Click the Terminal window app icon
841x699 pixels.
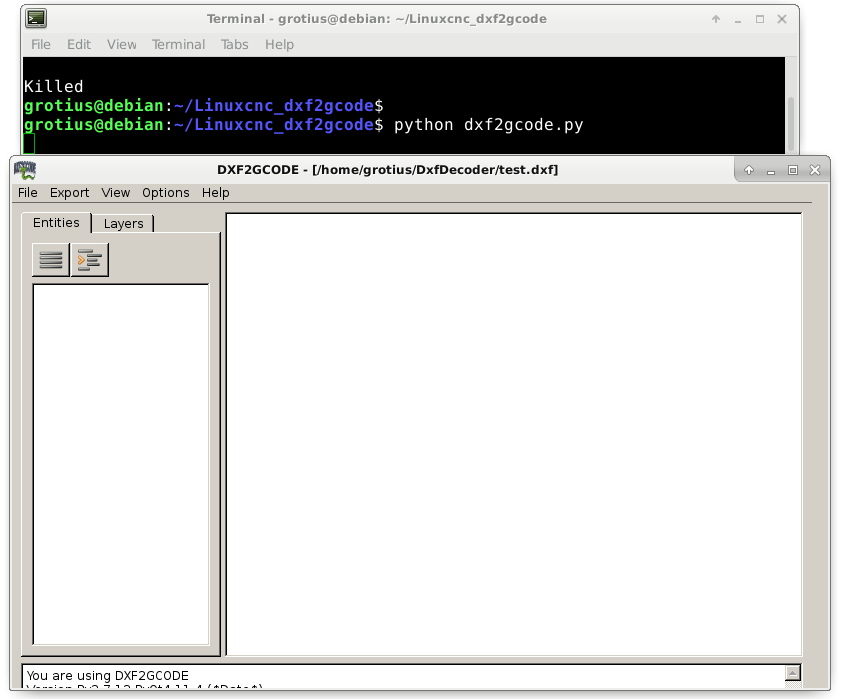pyautogui.click(x=36, y=19)
